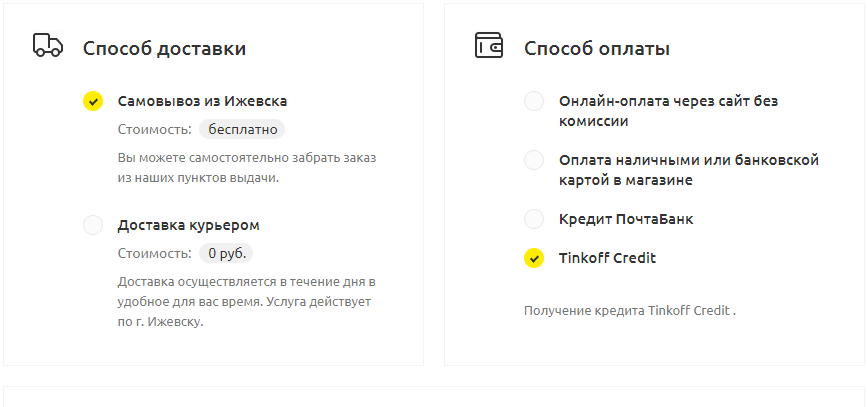867x407 pixels.
Task: Click the pickup points description text
Action: [247, 168]
